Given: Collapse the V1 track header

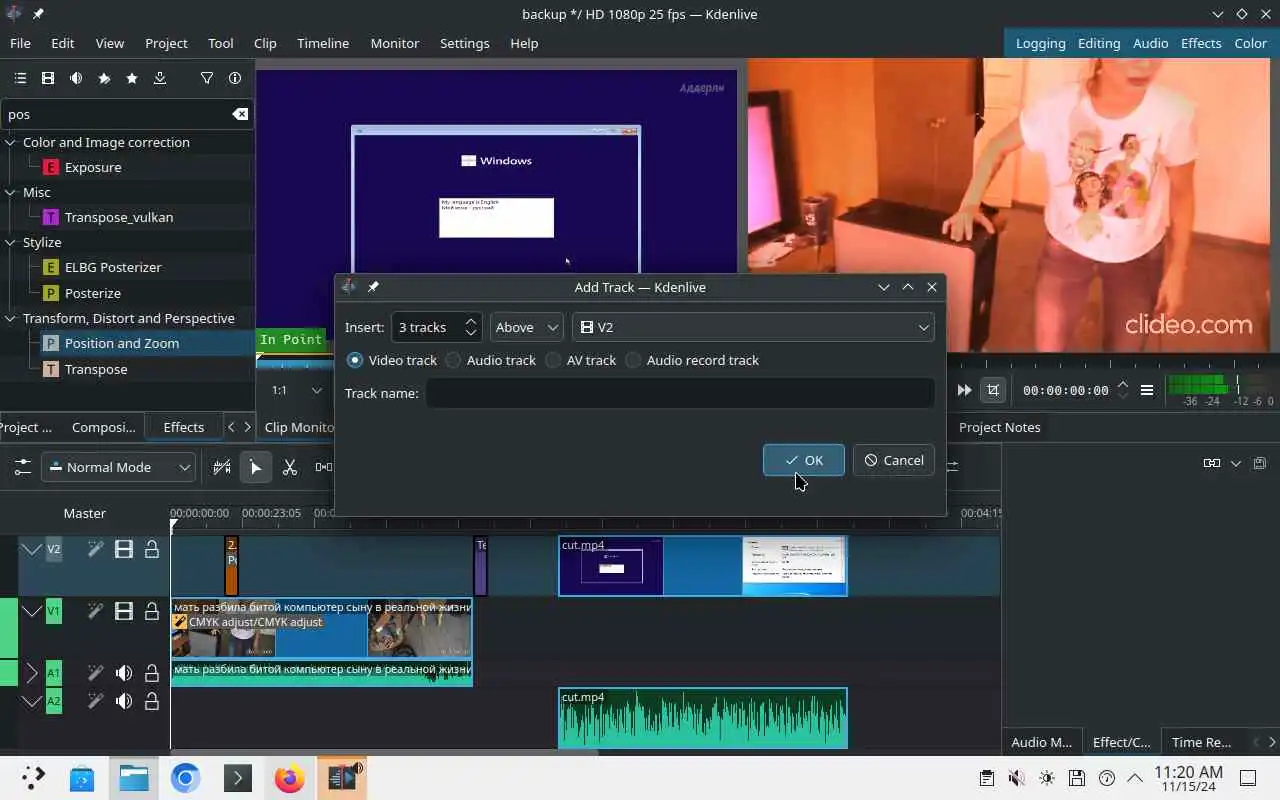Looking at the screenshot, I should click(31, 611).
